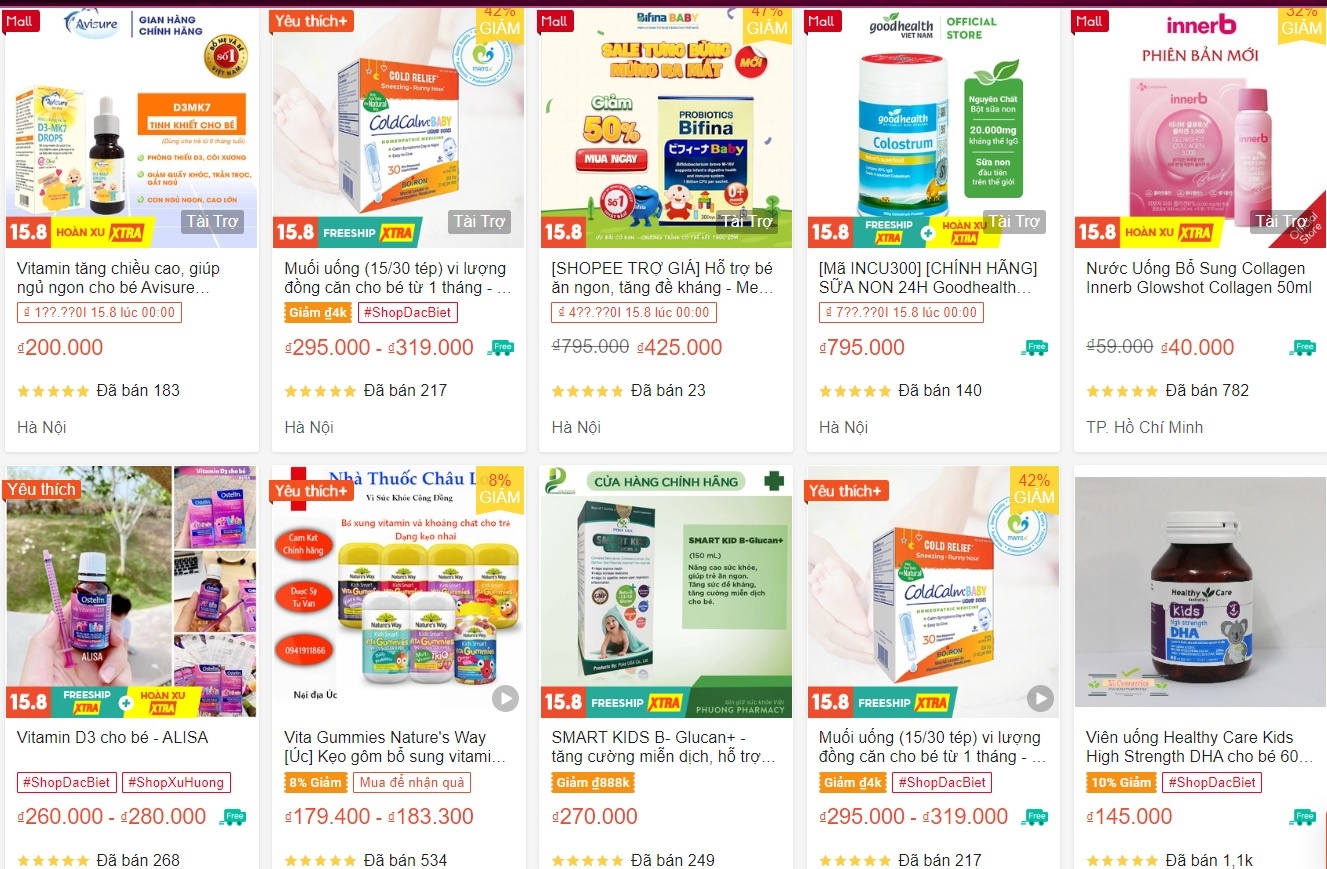Select the Mua để nhận quà tag
1327x869 pixels.
tap(411, 782)
